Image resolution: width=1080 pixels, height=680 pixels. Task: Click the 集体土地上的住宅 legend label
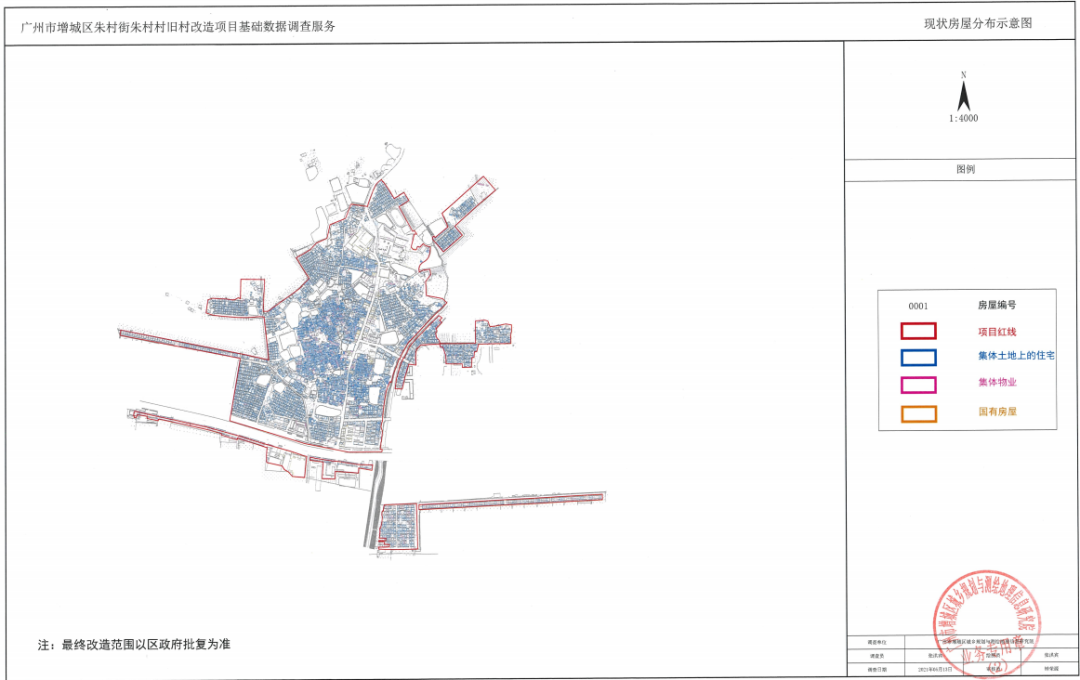(1016, 356)
